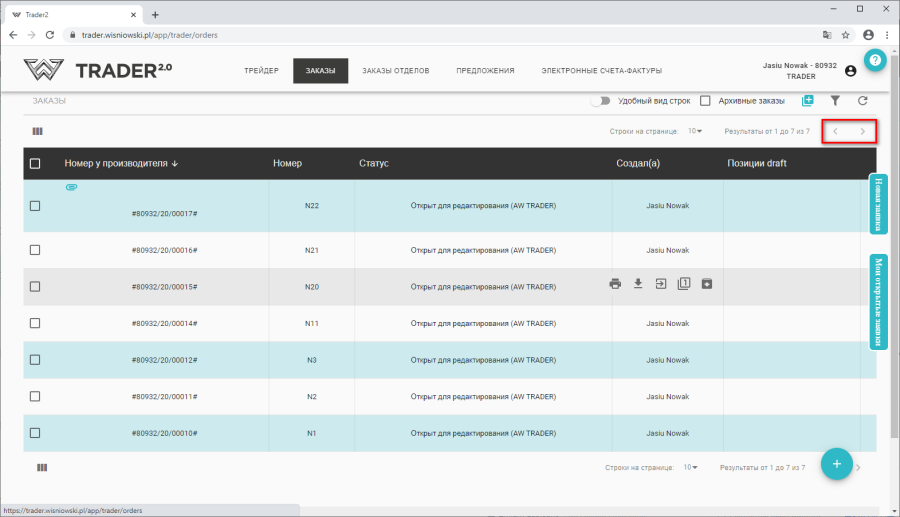Image resolution: width=900 pixels, height=517 pixels.
Task: Refresh the orders list
Action: click(x=862, y=101)
